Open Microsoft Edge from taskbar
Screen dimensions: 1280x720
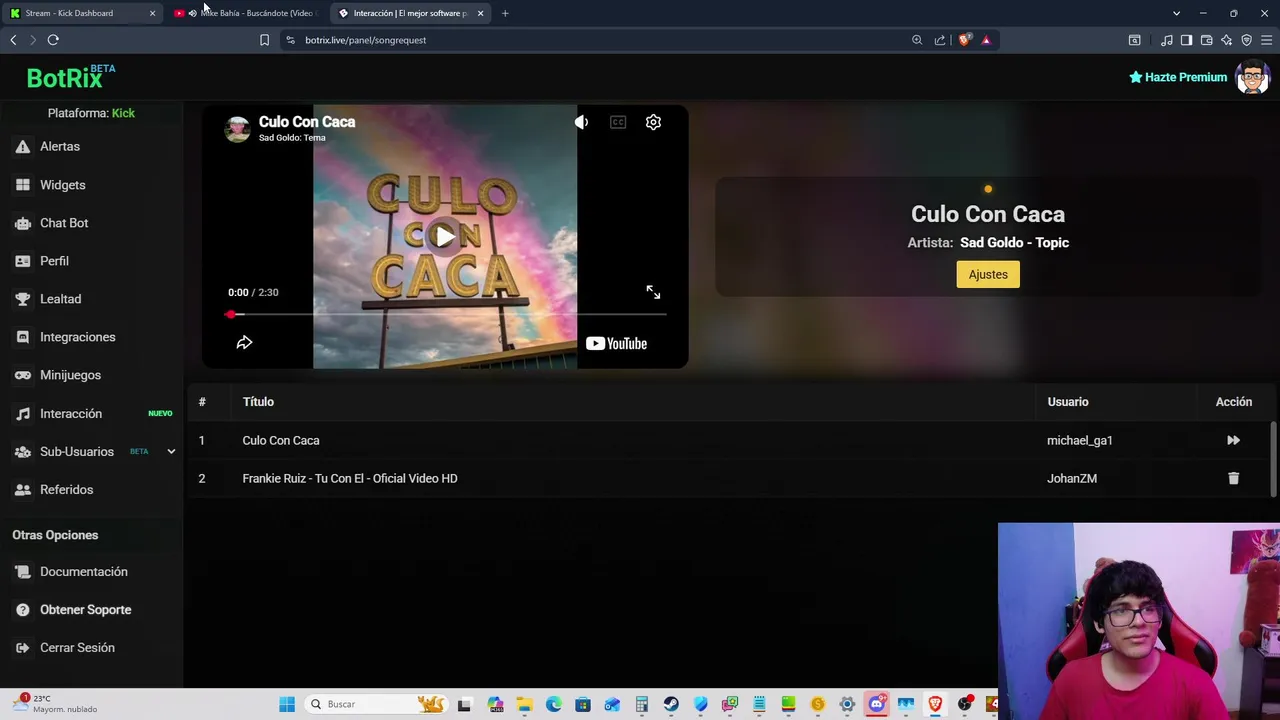[553, 704]
